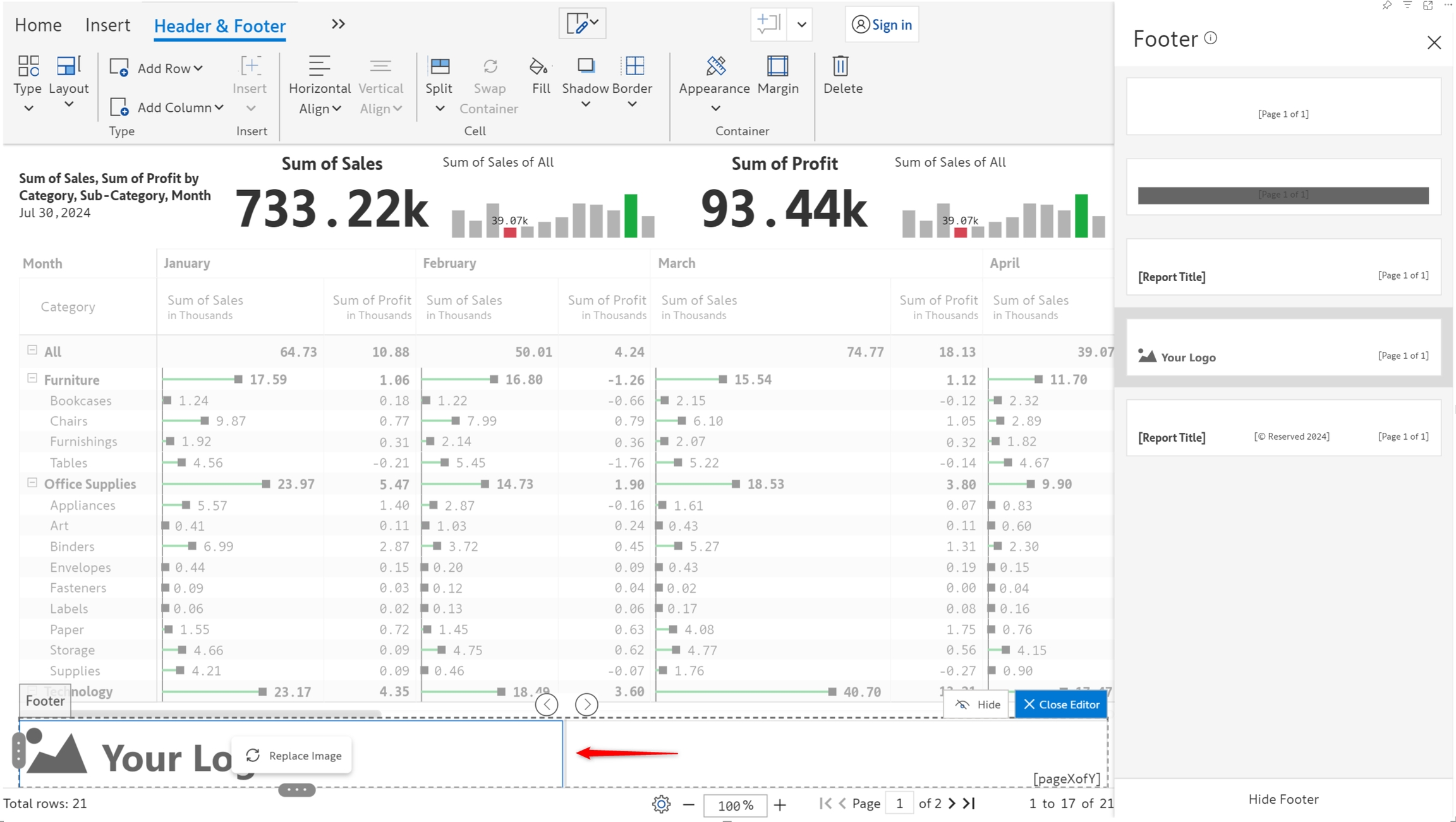The width and height of the screenshot is (1456, 822).
Task: Select the Your Logo footer template
Action: click(x=1283, y=347)
